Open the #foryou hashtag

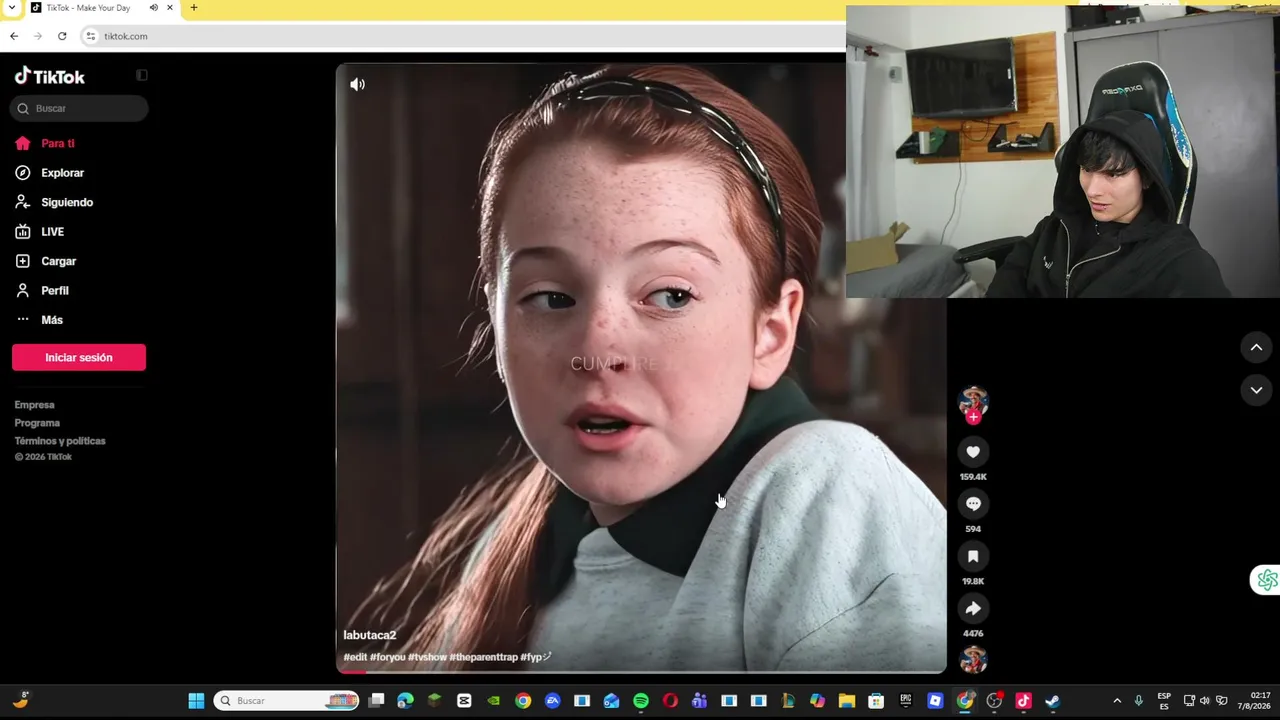pos(388,657)
